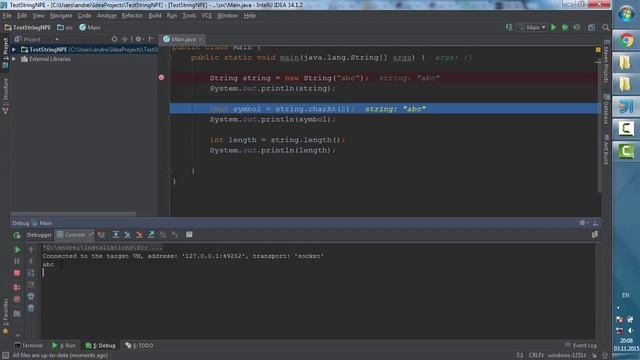Hide the Project panel
640x360 pixels.
[x=151, y=39]
